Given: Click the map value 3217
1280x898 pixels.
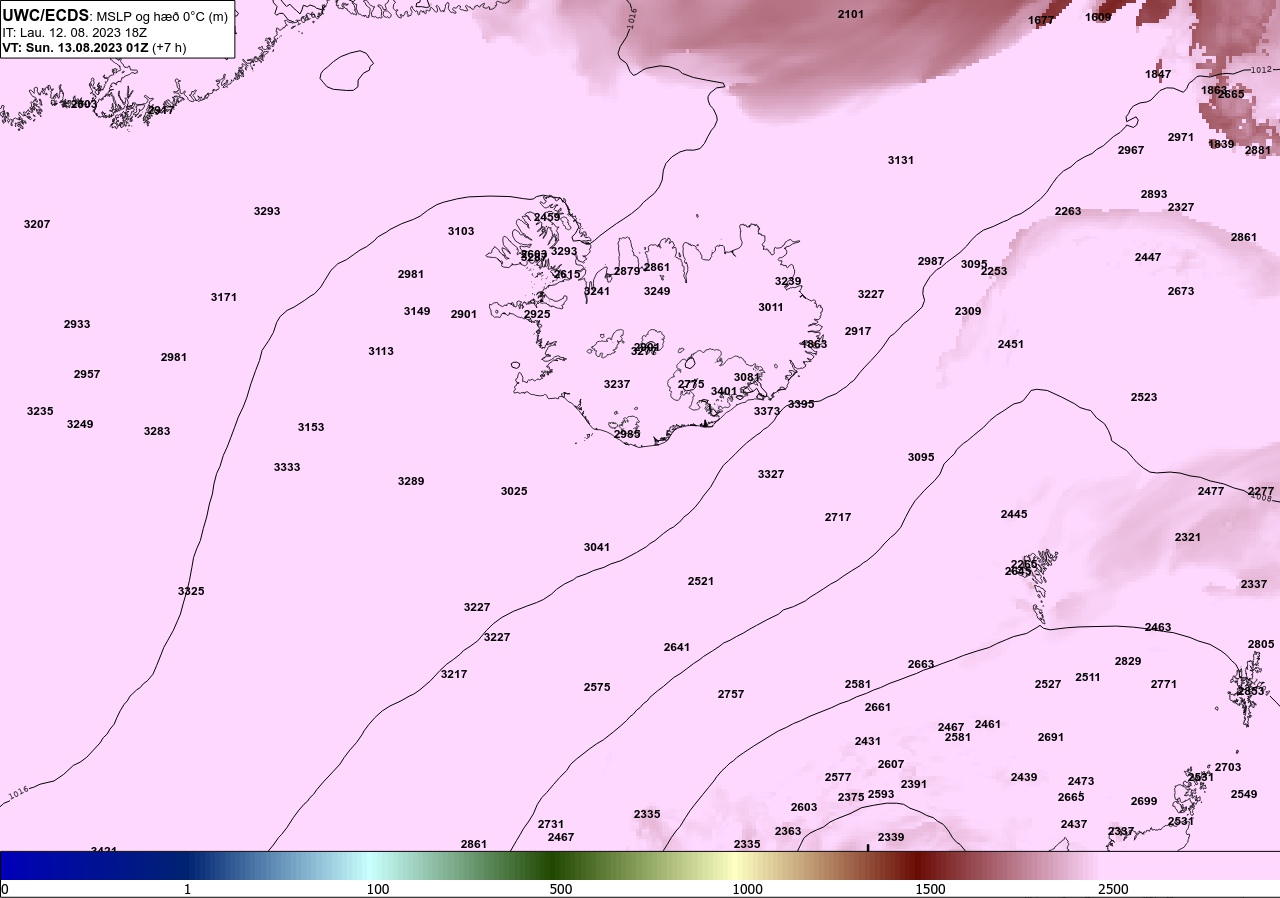Looking at the screenshot, I should coord(454,674).
